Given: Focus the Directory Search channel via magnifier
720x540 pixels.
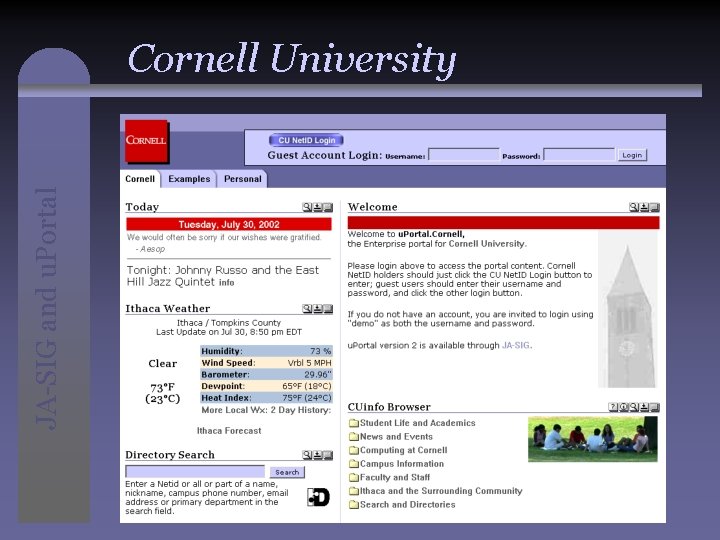Looking at the screenshot, I should point(307,455).
